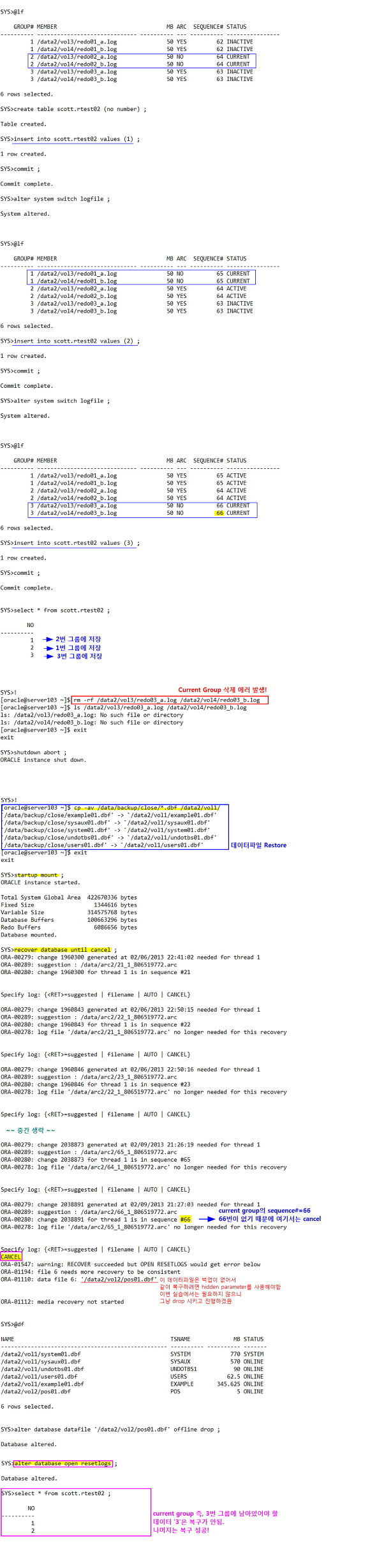
Task: Click 'UNDOTBS1' tablespace name in df table
Action: coord(184,1370)
